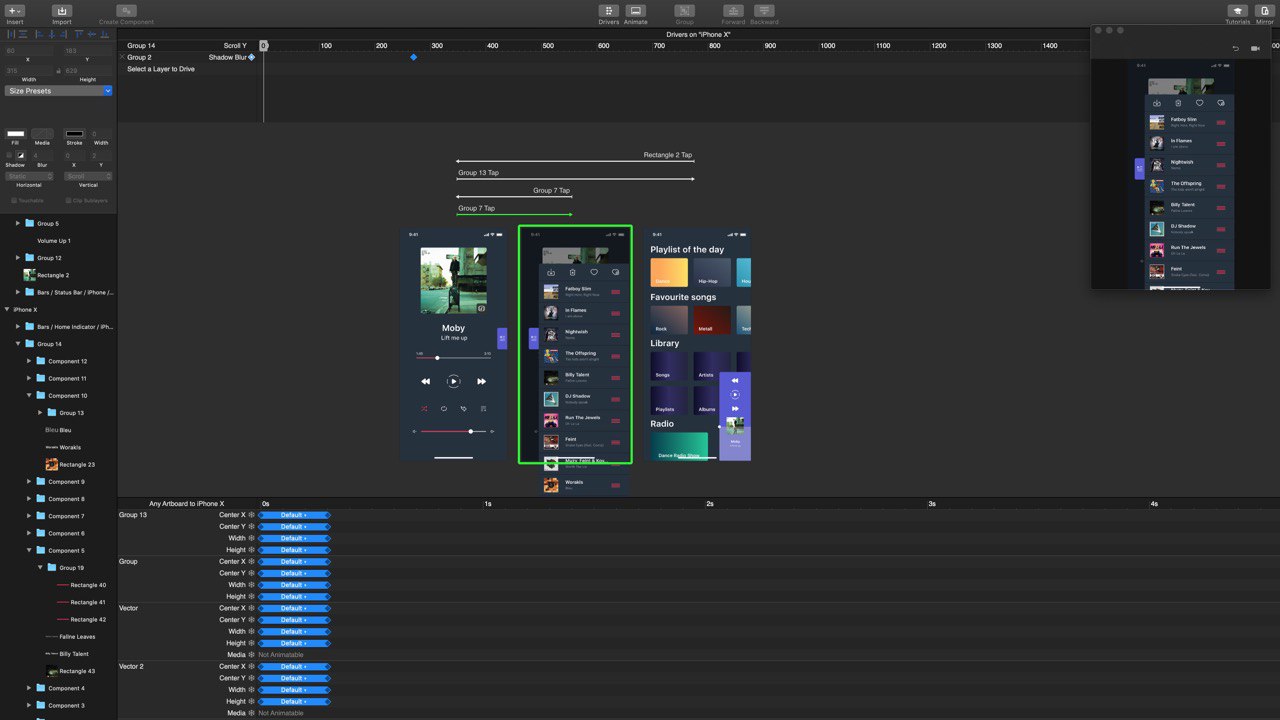Select the Group 13 Tap transition arrow

click(x=575, y=178)
